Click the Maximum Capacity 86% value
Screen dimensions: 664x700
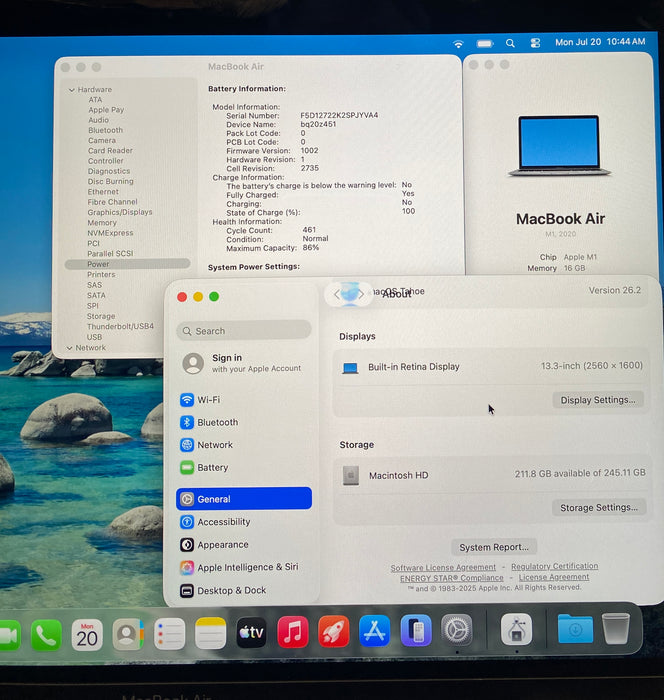pos(311,247)
